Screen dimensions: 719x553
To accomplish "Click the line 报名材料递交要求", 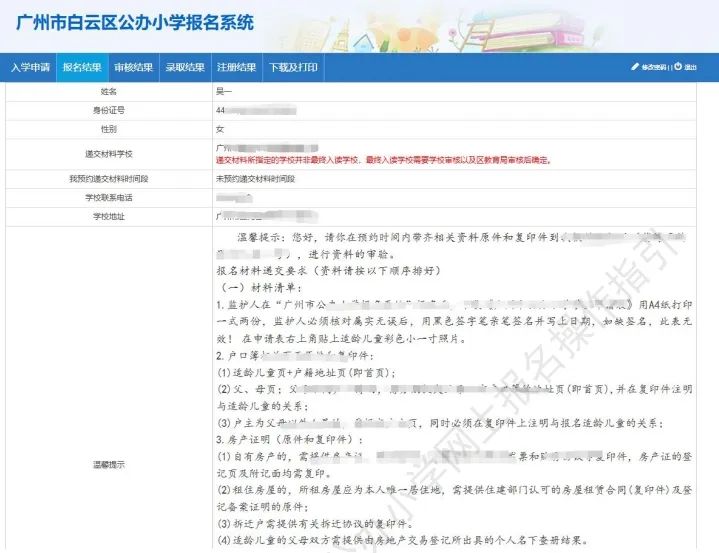I will point(329,271).
